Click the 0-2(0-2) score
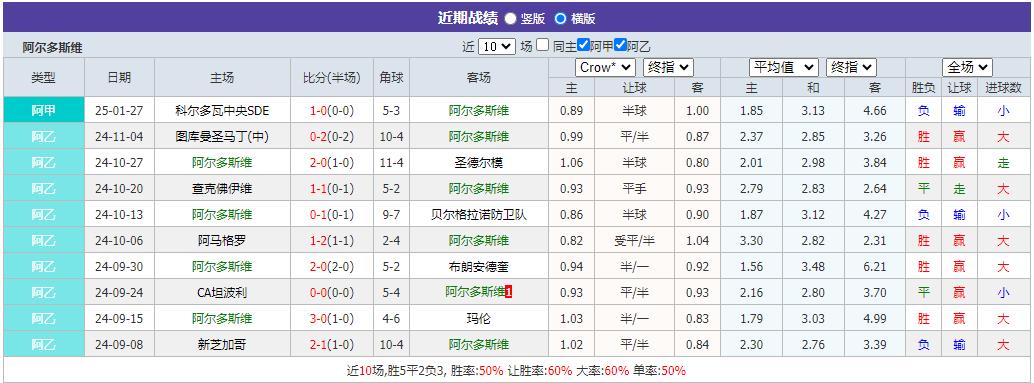1034x383 pixels. [x=332, y=136]
